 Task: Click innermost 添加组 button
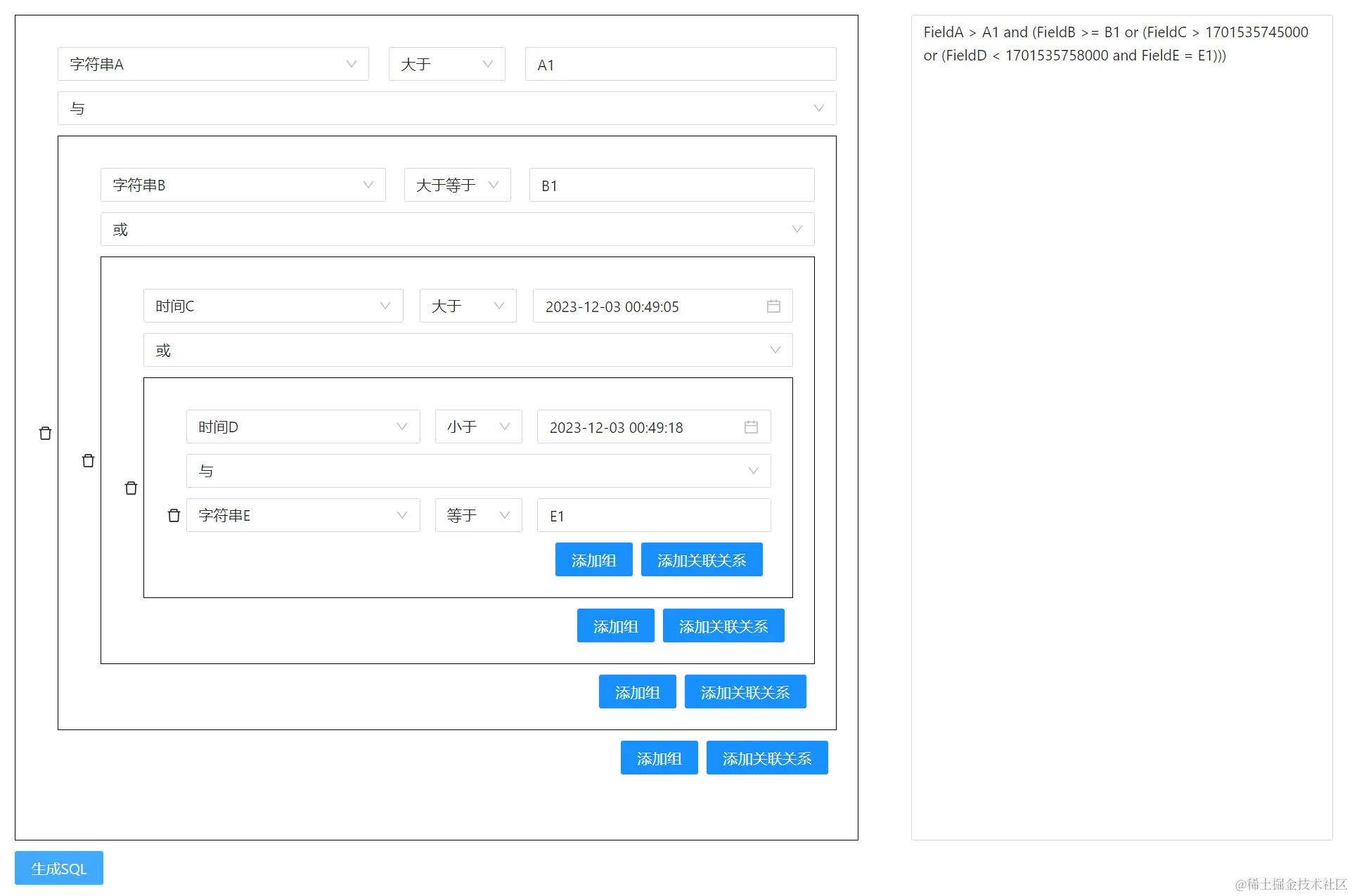(x=593, y=560)
